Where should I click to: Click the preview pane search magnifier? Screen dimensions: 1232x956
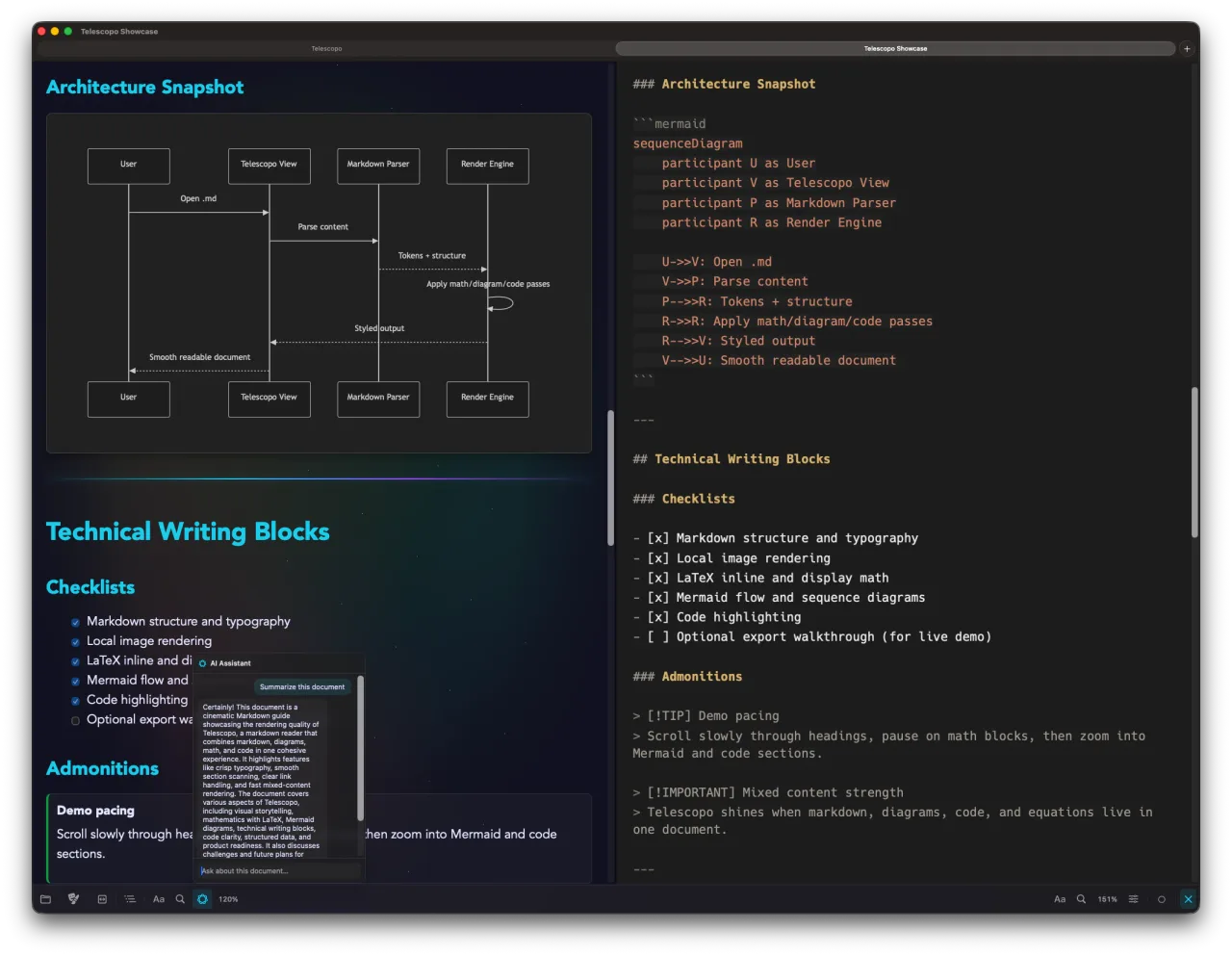click(180, 899)
